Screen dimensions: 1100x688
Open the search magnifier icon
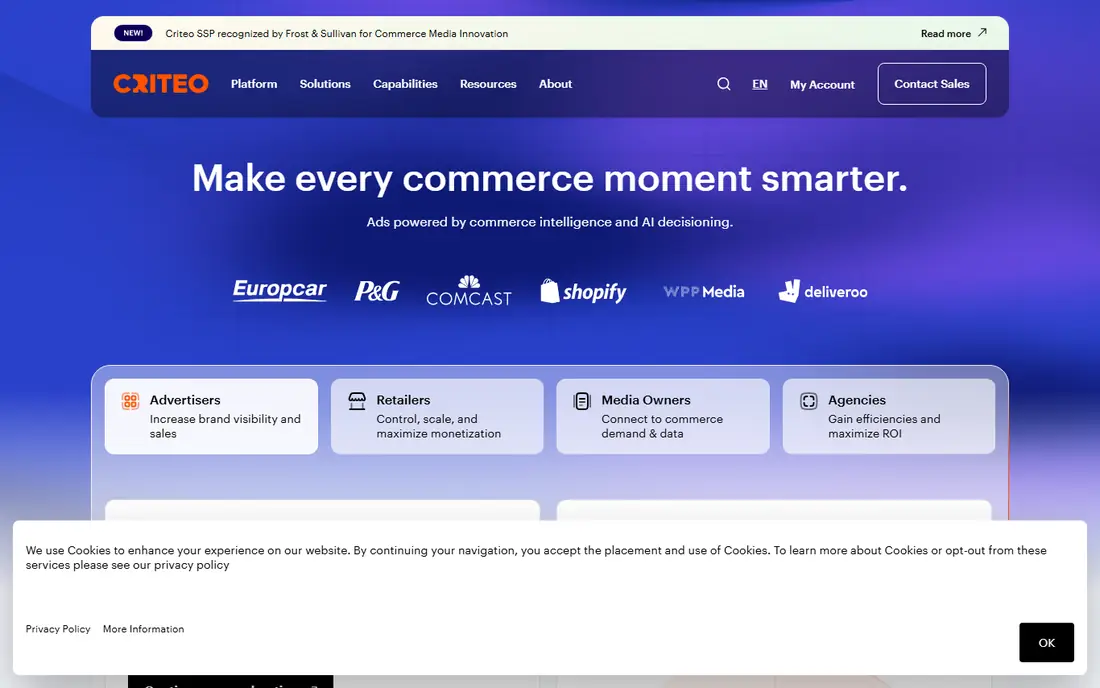pyautogui.click(x=723, y=84)
